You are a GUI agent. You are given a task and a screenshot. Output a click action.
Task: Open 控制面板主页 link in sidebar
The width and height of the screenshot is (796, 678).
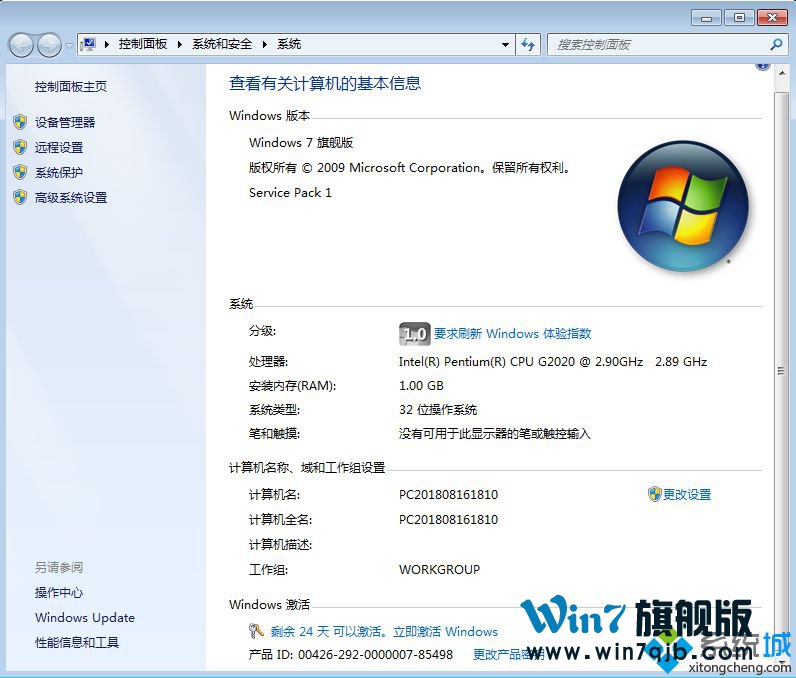pyautogui.click(x=71, y=87)
